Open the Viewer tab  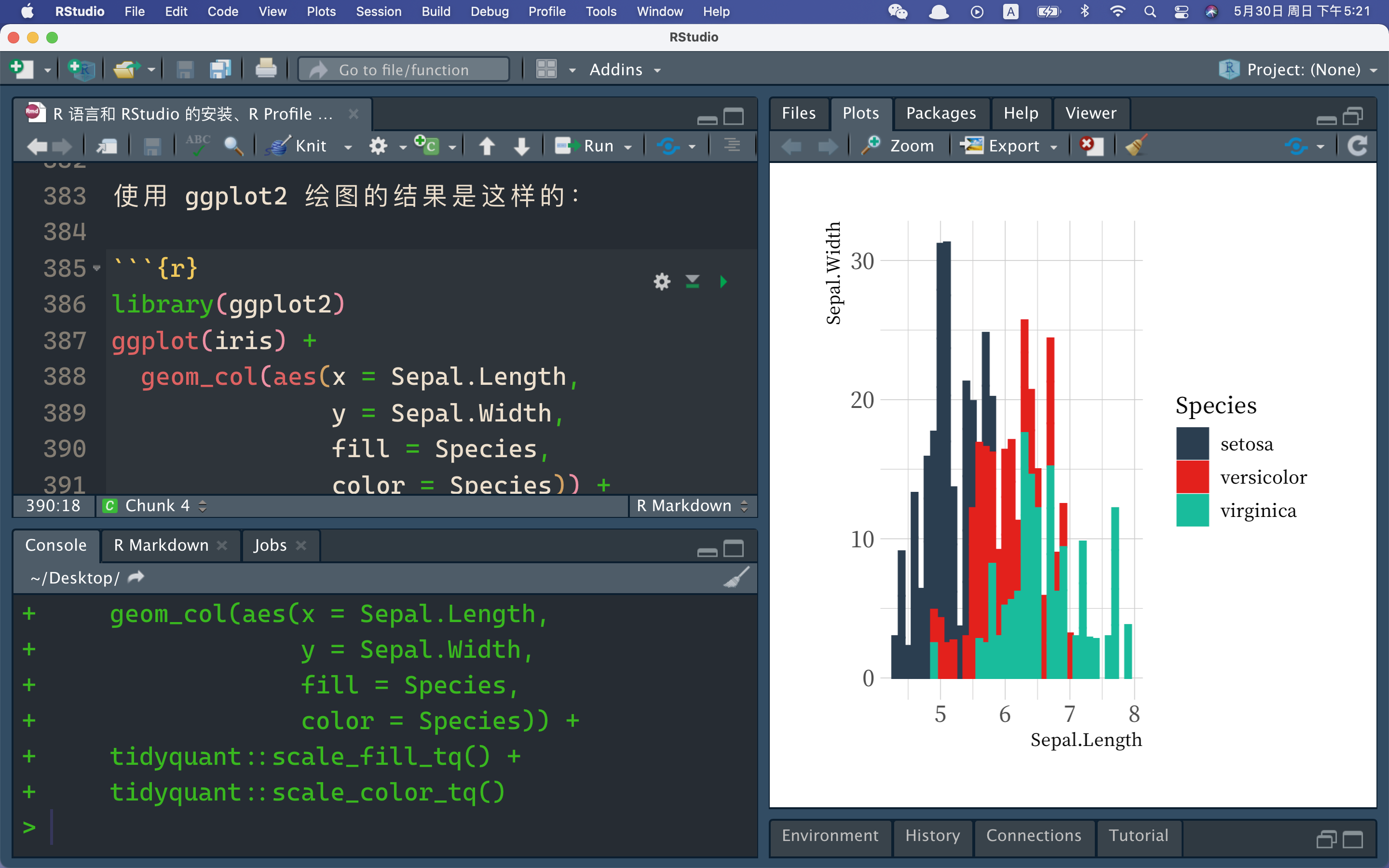(1090, 113)
